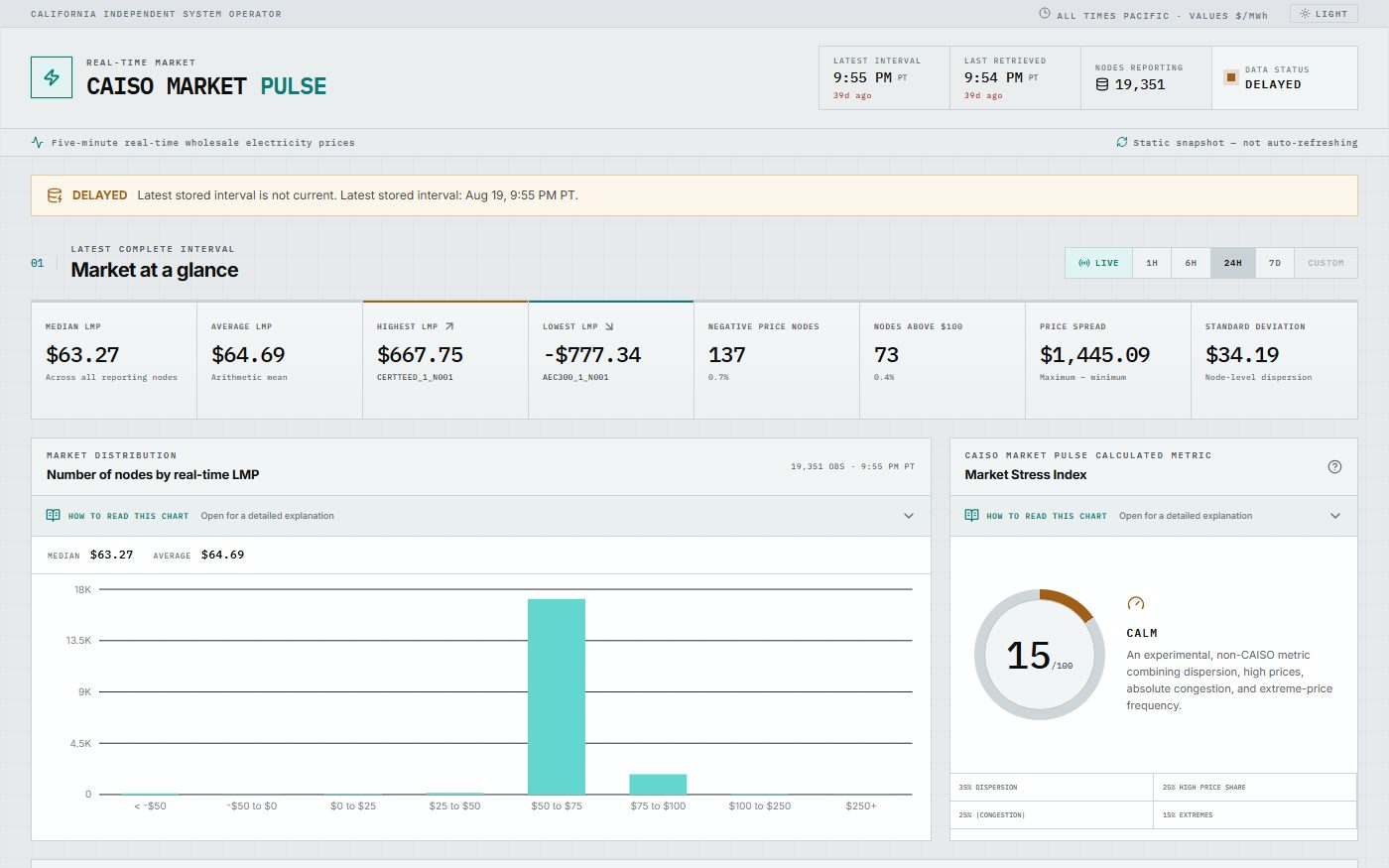Click the $75 to $100 histogram bar
The height and width of the screenshot is (868, 1389).
pos(658,784)
